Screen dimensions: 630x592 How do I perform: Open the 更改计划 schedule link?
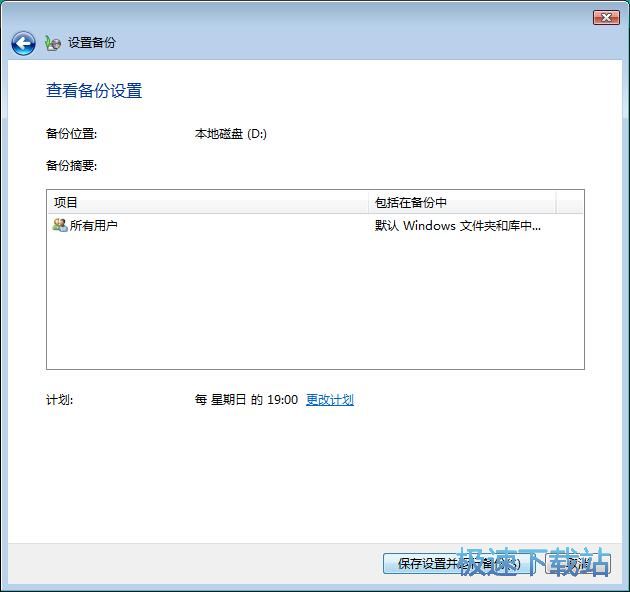pyautogui.click(x=329, y=399)
